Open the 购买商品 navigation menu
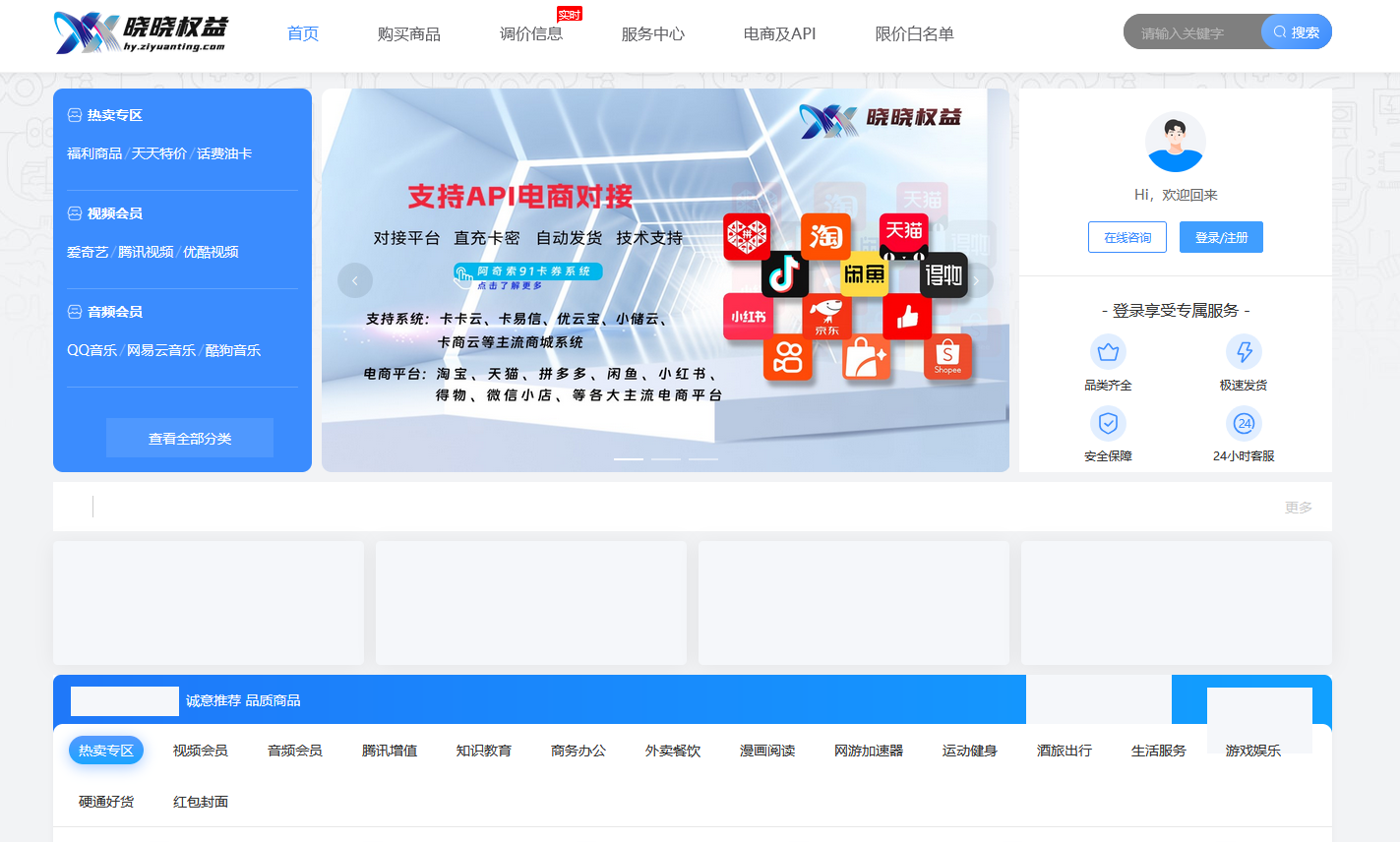Image resolution: width=1400 pixels, height=842 pixels. pos(408,33)
